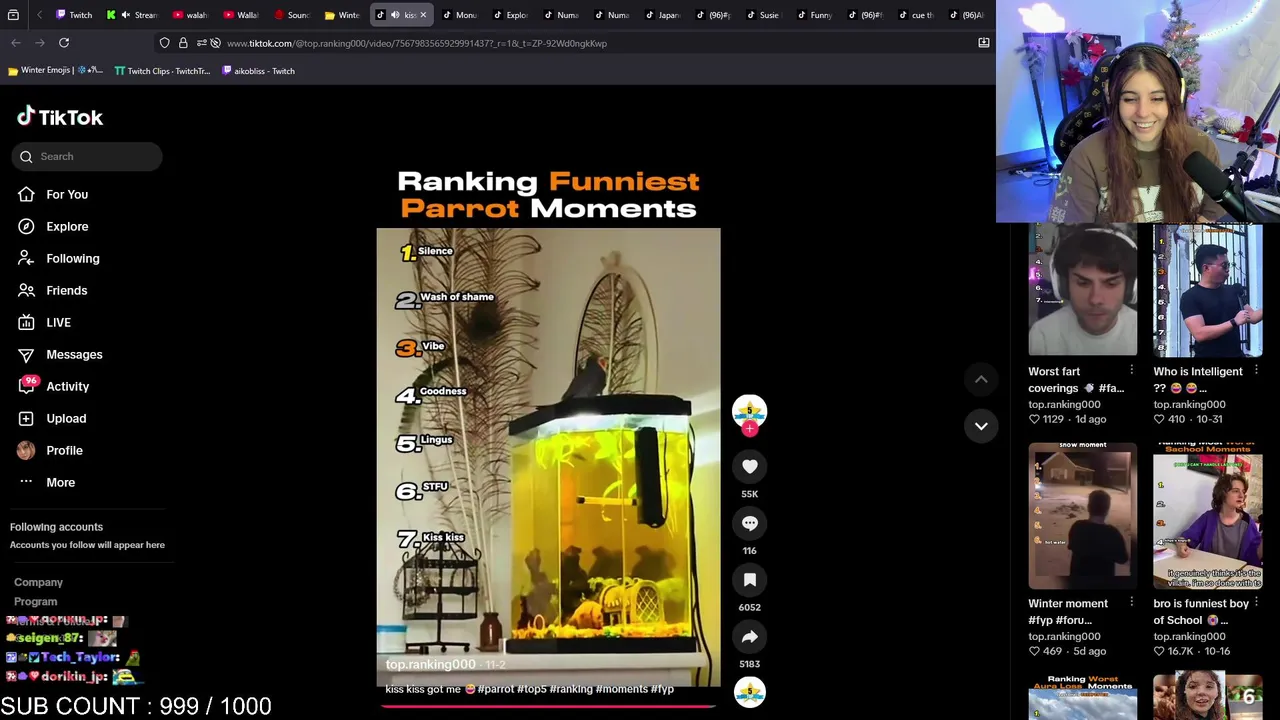Viewport: 1280px width, 720px height.
Task: Open options for Worst fart coverings
Action: click(x=1131, y=371)
